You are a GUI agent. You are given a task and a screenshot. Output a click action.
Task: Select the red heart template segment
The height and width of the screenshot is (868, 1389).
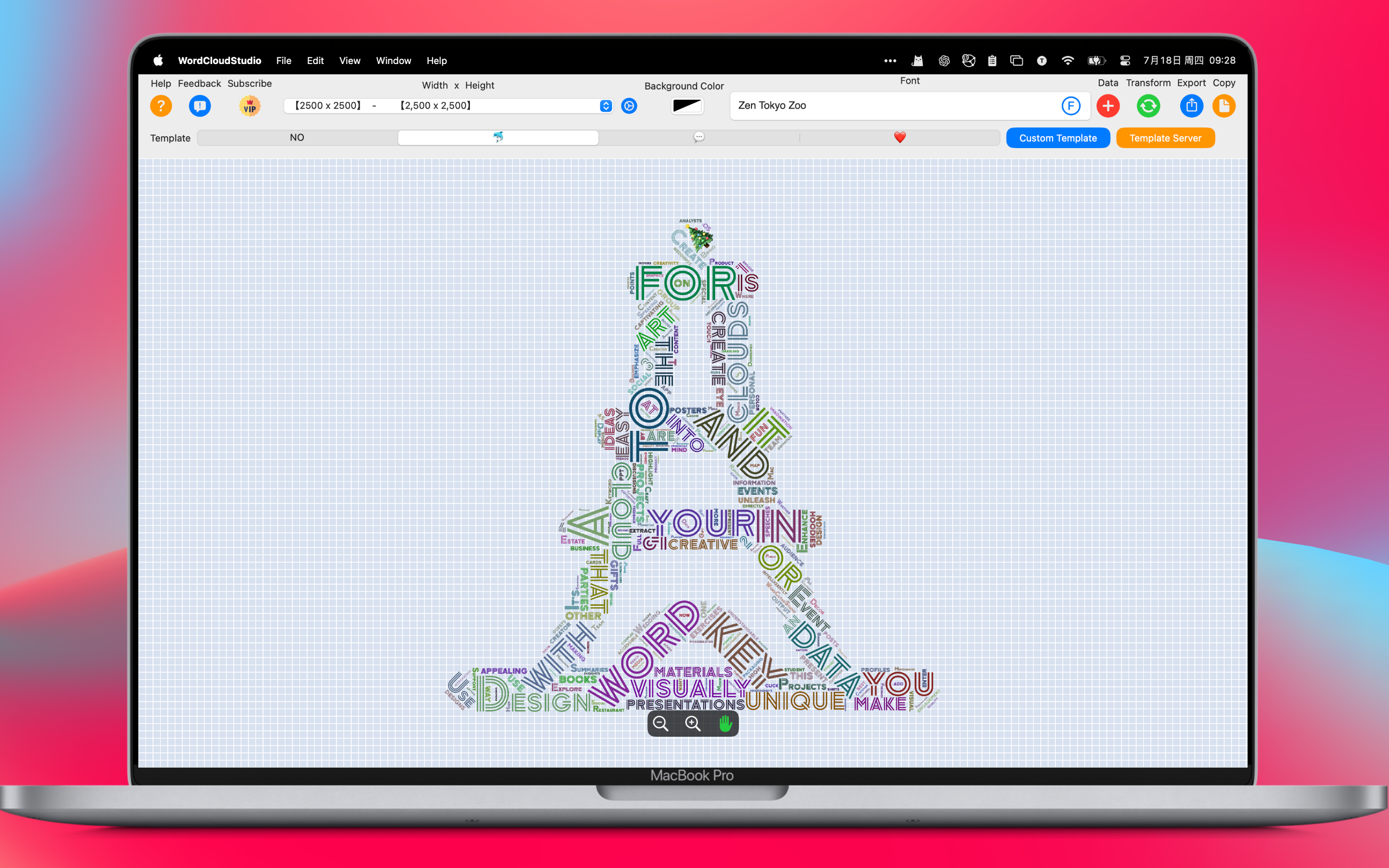click(900, 138)
